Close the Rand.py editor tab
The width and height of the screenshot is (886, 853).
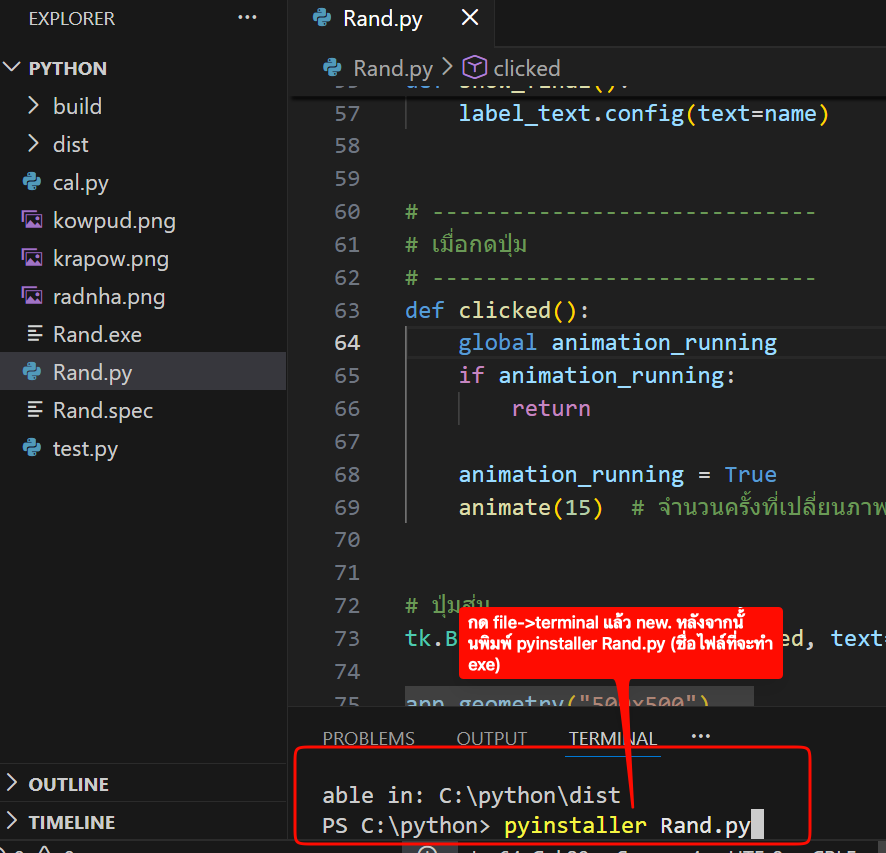click(x=470, y=18)
